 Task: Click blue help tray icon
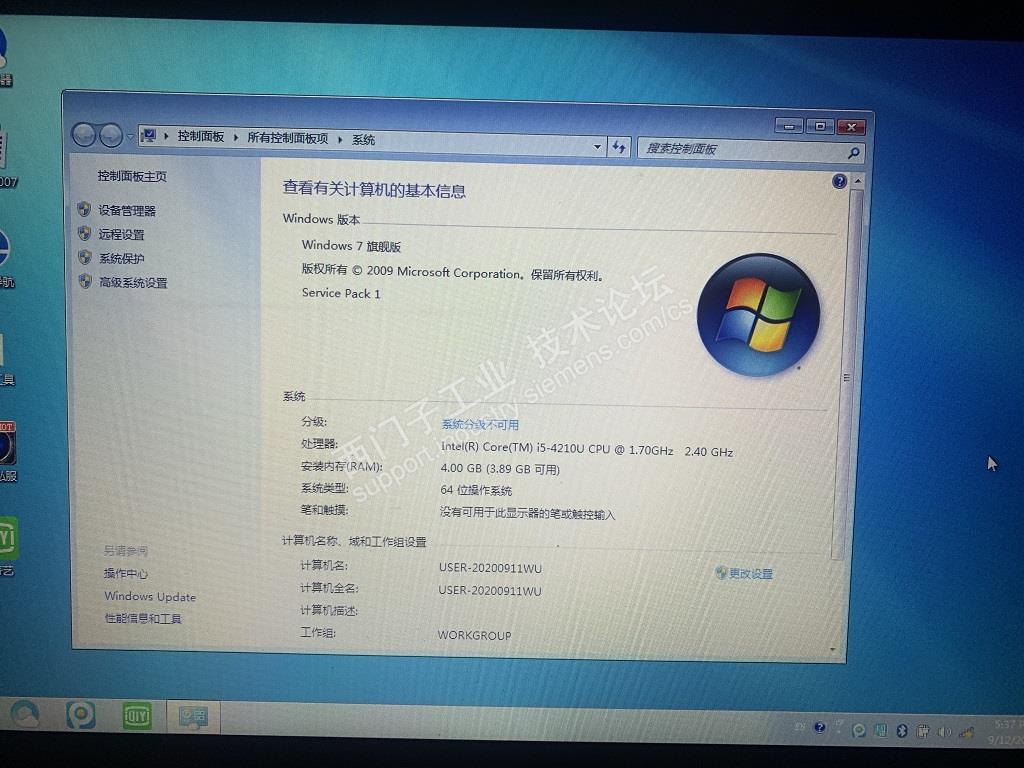tap(820, 728)
